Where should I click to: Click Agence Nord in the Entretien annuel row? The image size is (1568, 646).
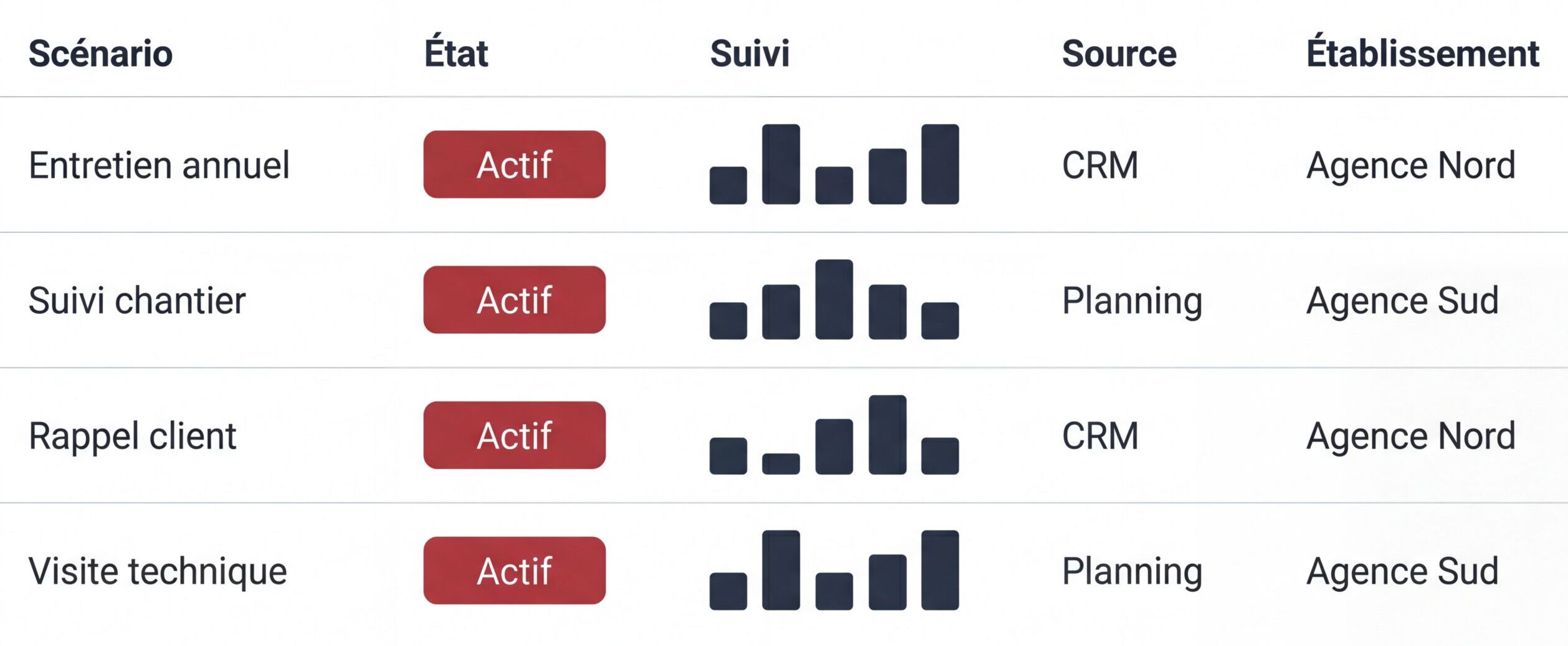tap(1410, 166)
